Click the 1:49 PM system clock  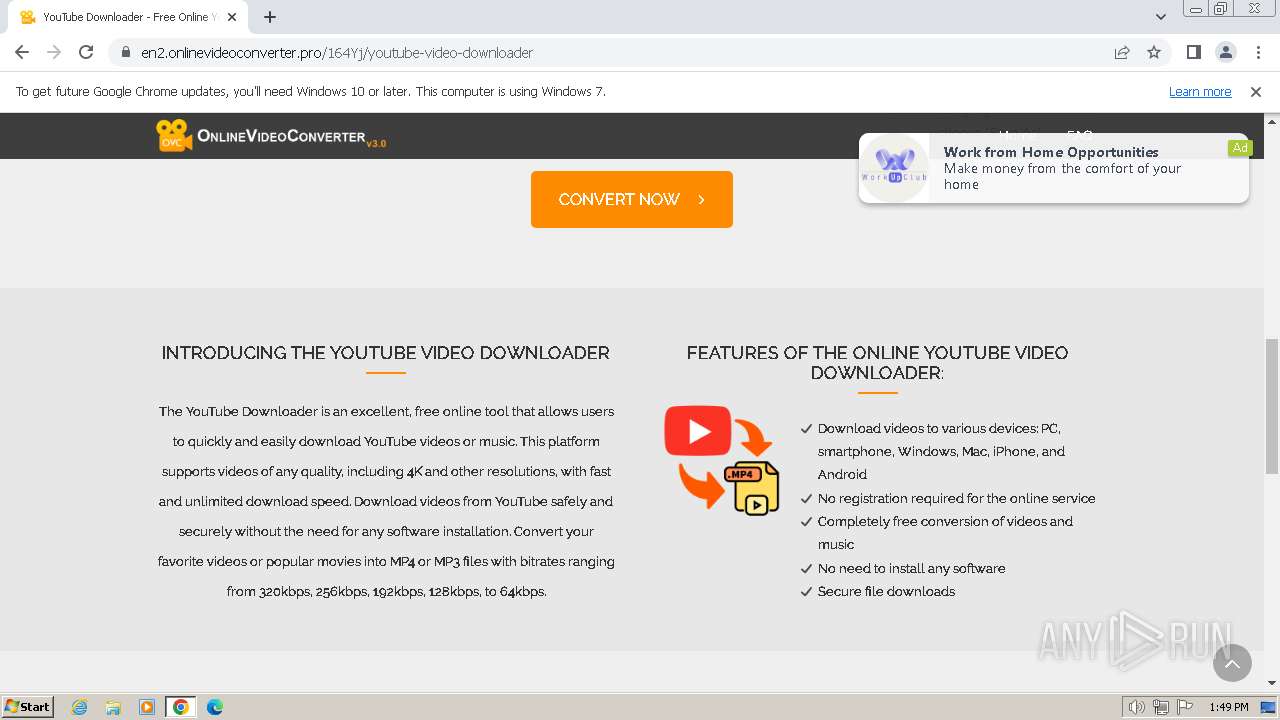(1229, 707)
